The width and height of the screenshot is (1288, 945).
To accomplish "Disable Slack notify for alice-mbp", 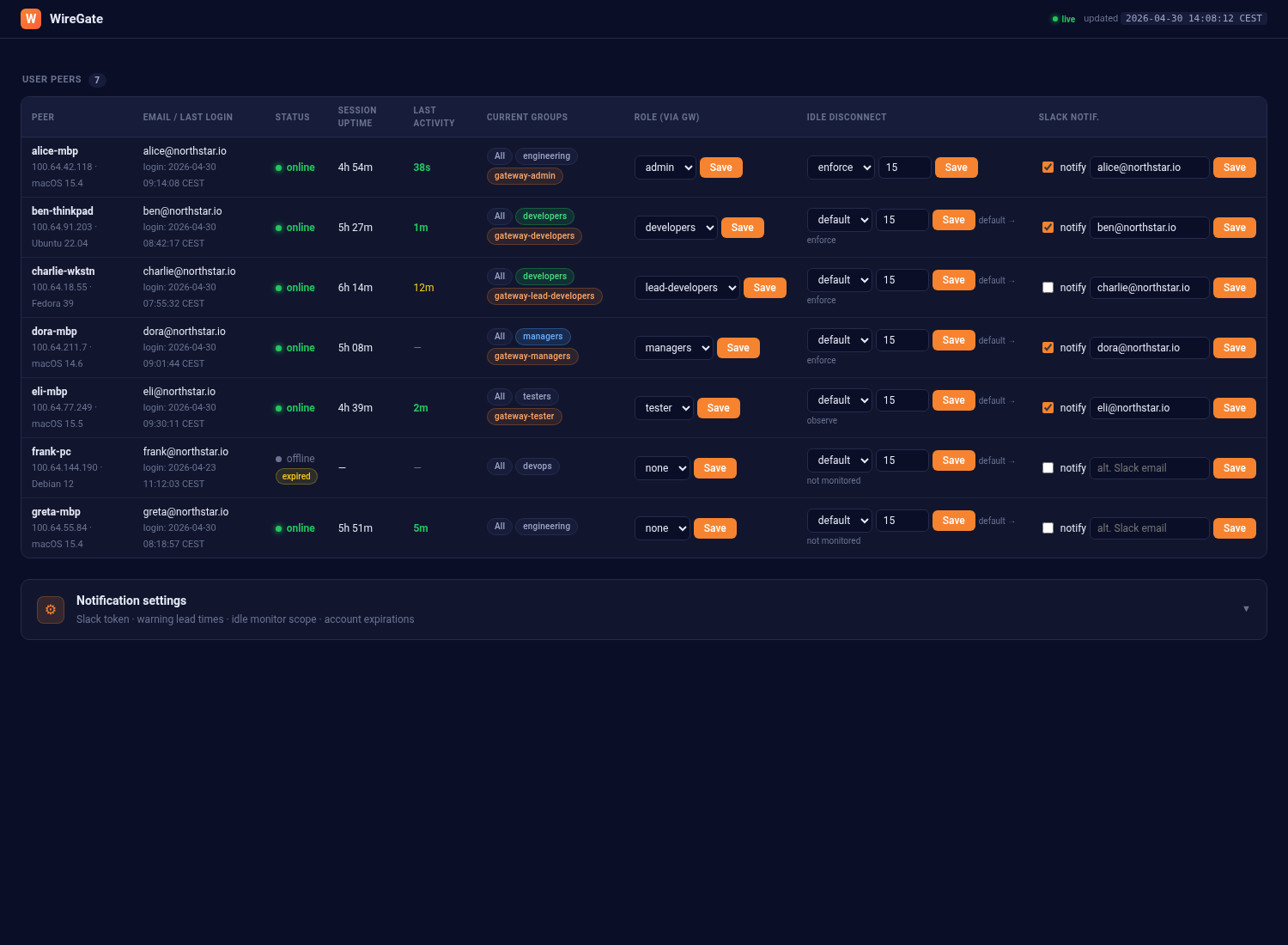I will coord(1048,168).
